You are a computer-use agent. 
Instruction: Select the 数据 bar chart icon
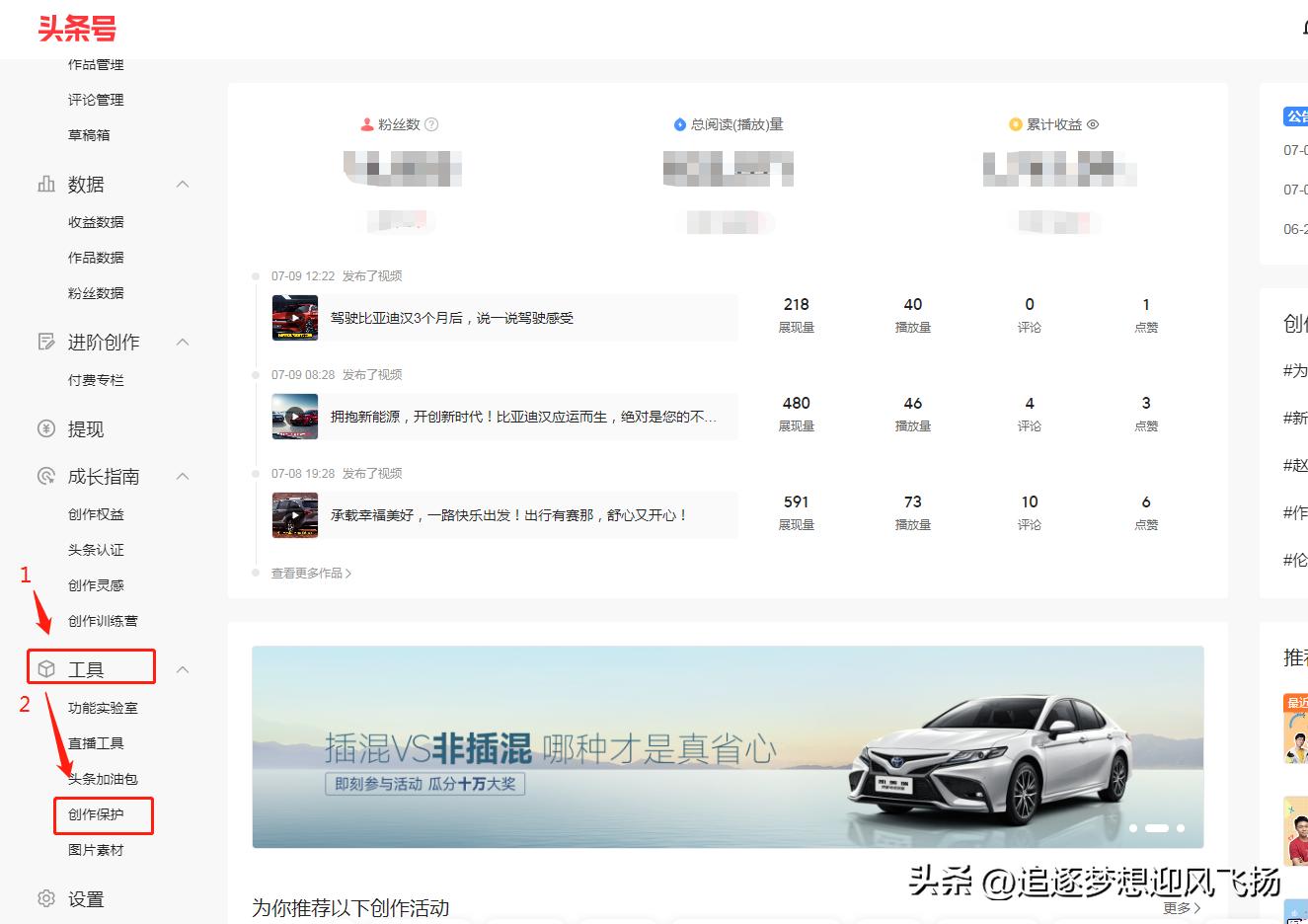45,184
